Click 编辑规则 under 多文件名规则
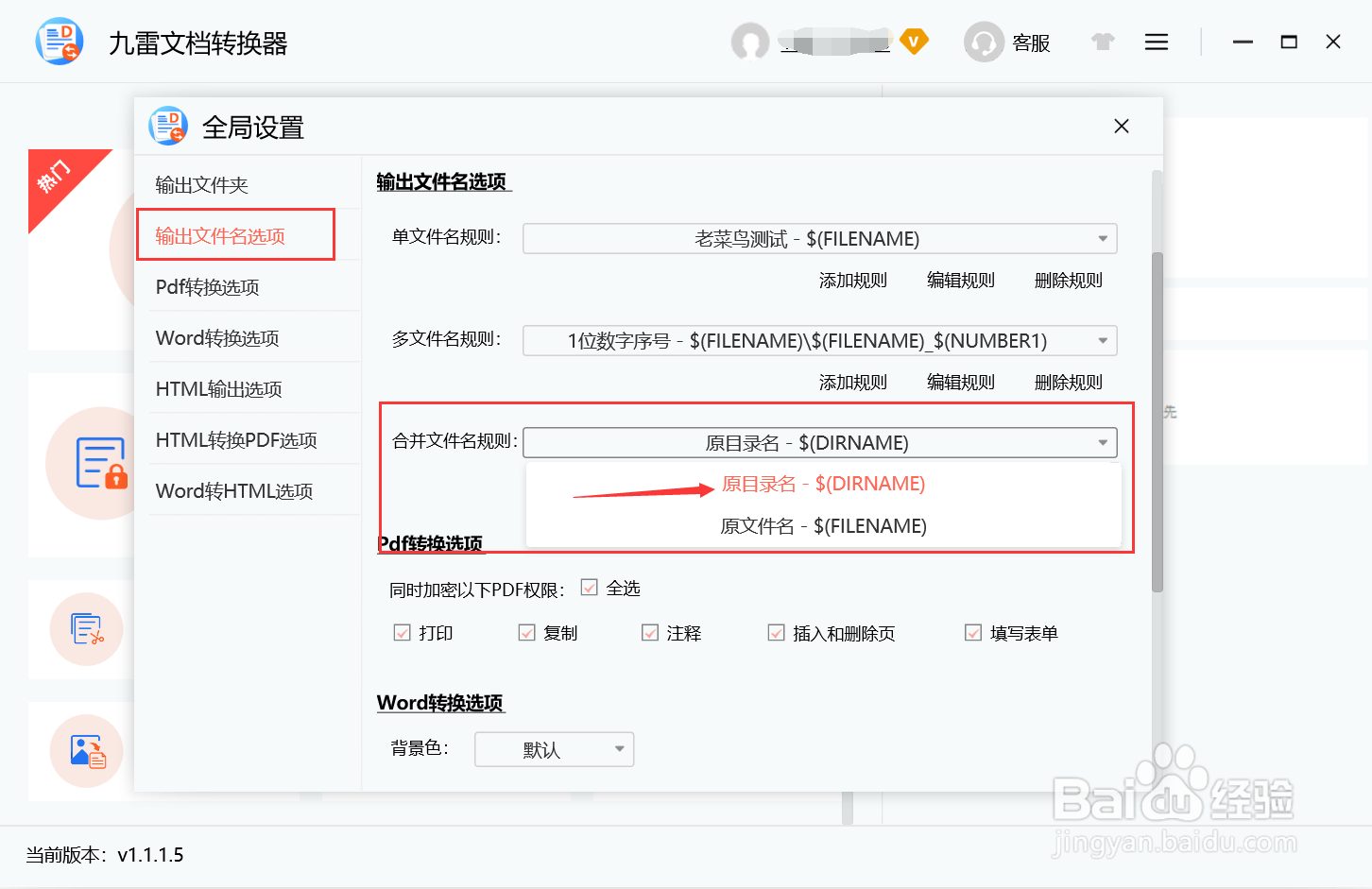 coord(961,383)
